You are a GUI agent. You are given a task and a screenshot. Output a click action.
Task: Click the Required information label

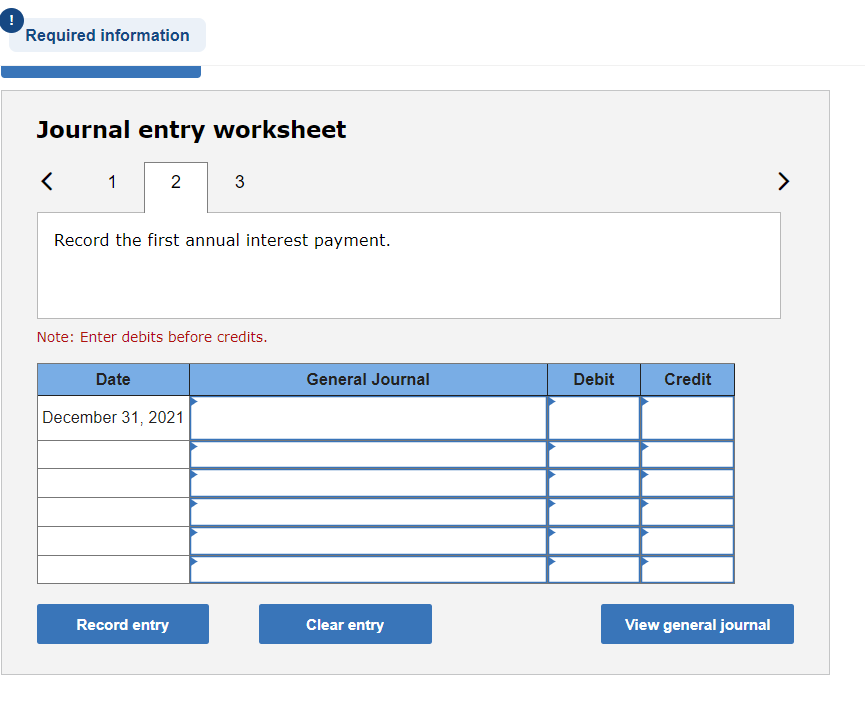(x=107, y=35)
